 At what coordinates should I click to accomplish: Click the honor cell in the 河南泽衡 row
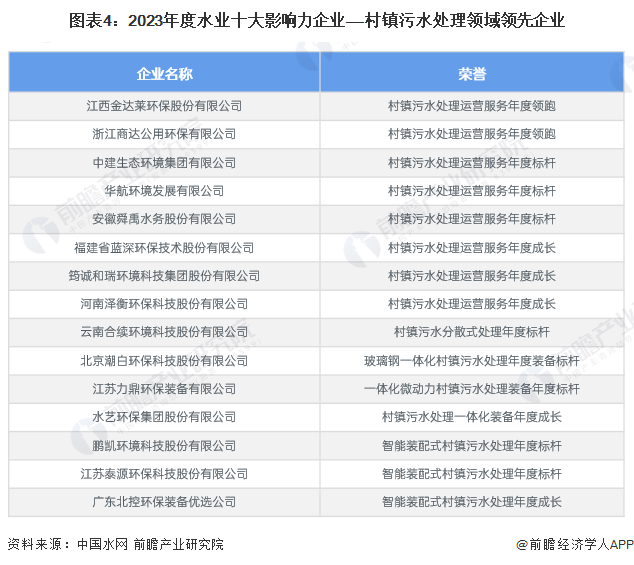tap(472, 304)
